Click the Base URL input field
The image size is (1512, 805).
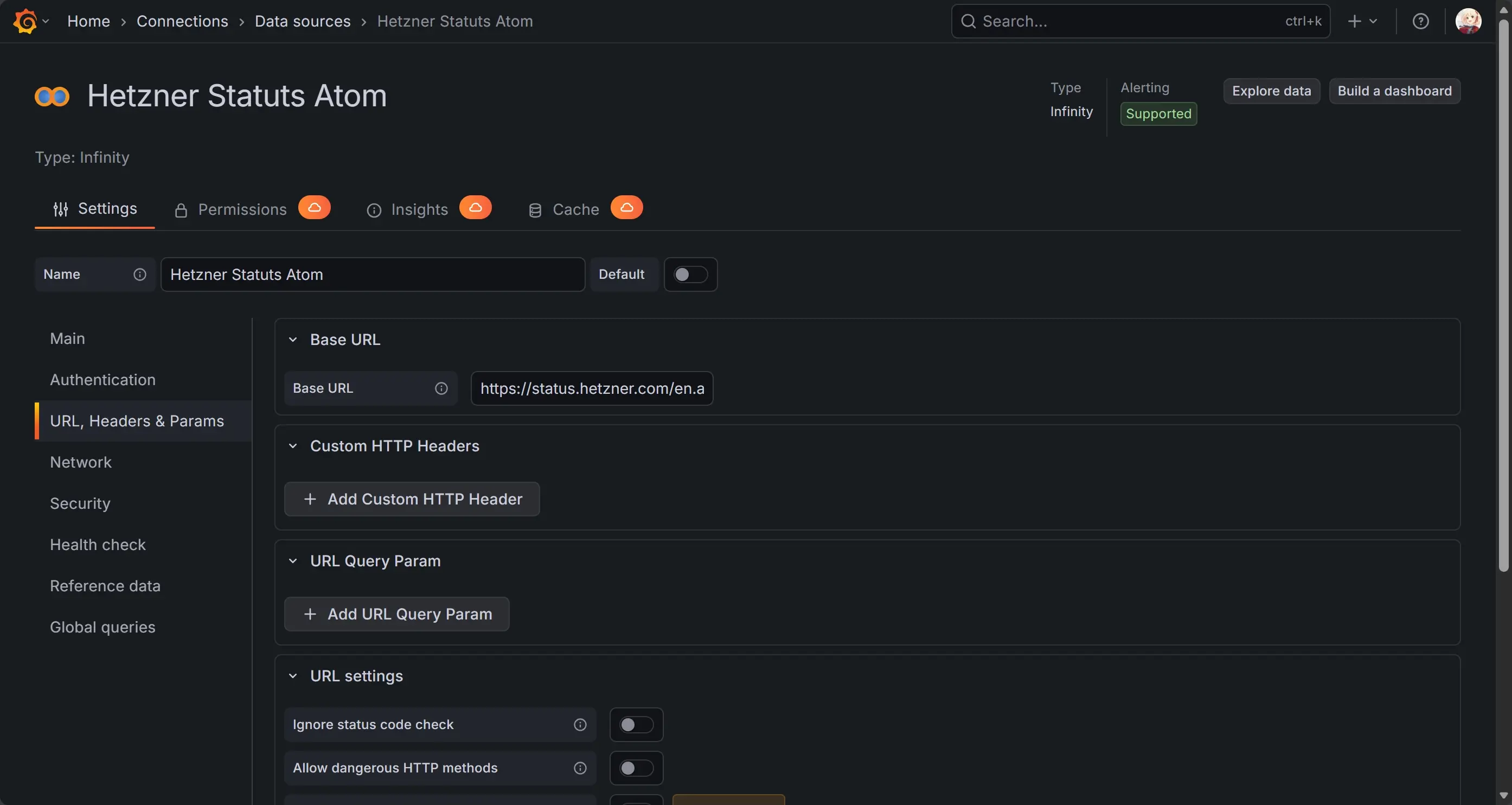coord(591,388)
